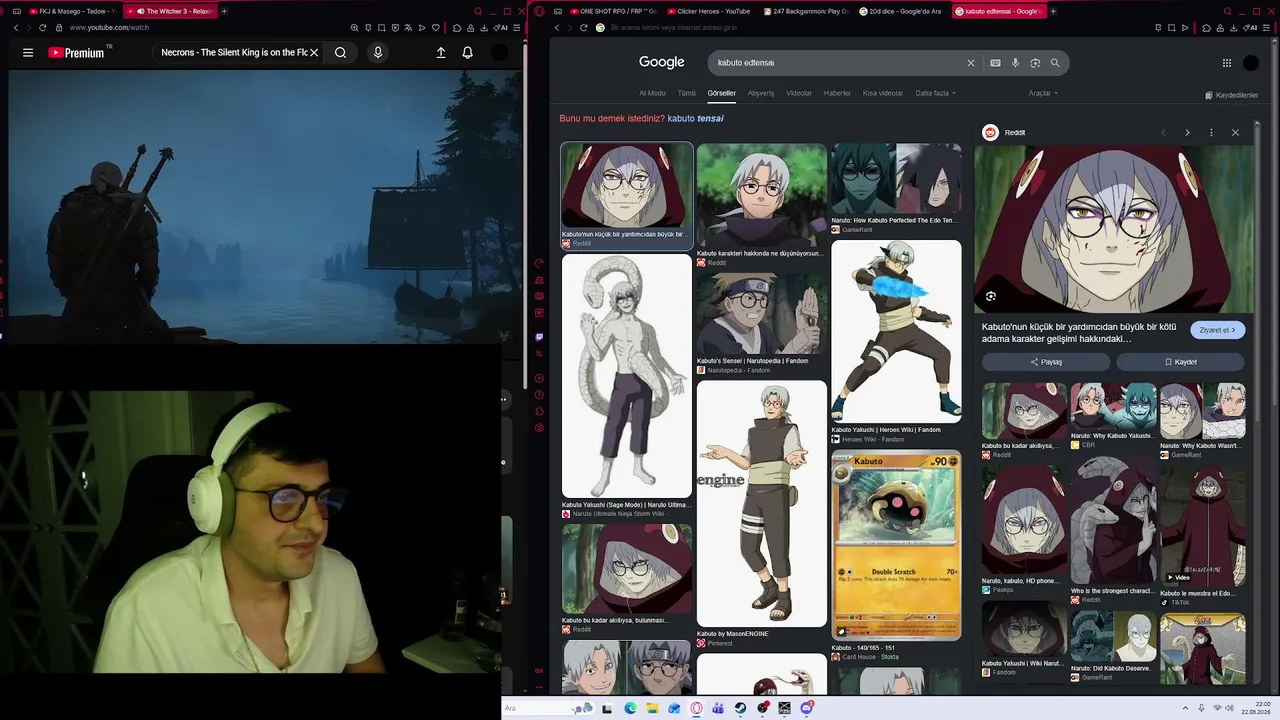
Task: Close the Reddit image preview panel
Action: click(x=1235, y=132)
